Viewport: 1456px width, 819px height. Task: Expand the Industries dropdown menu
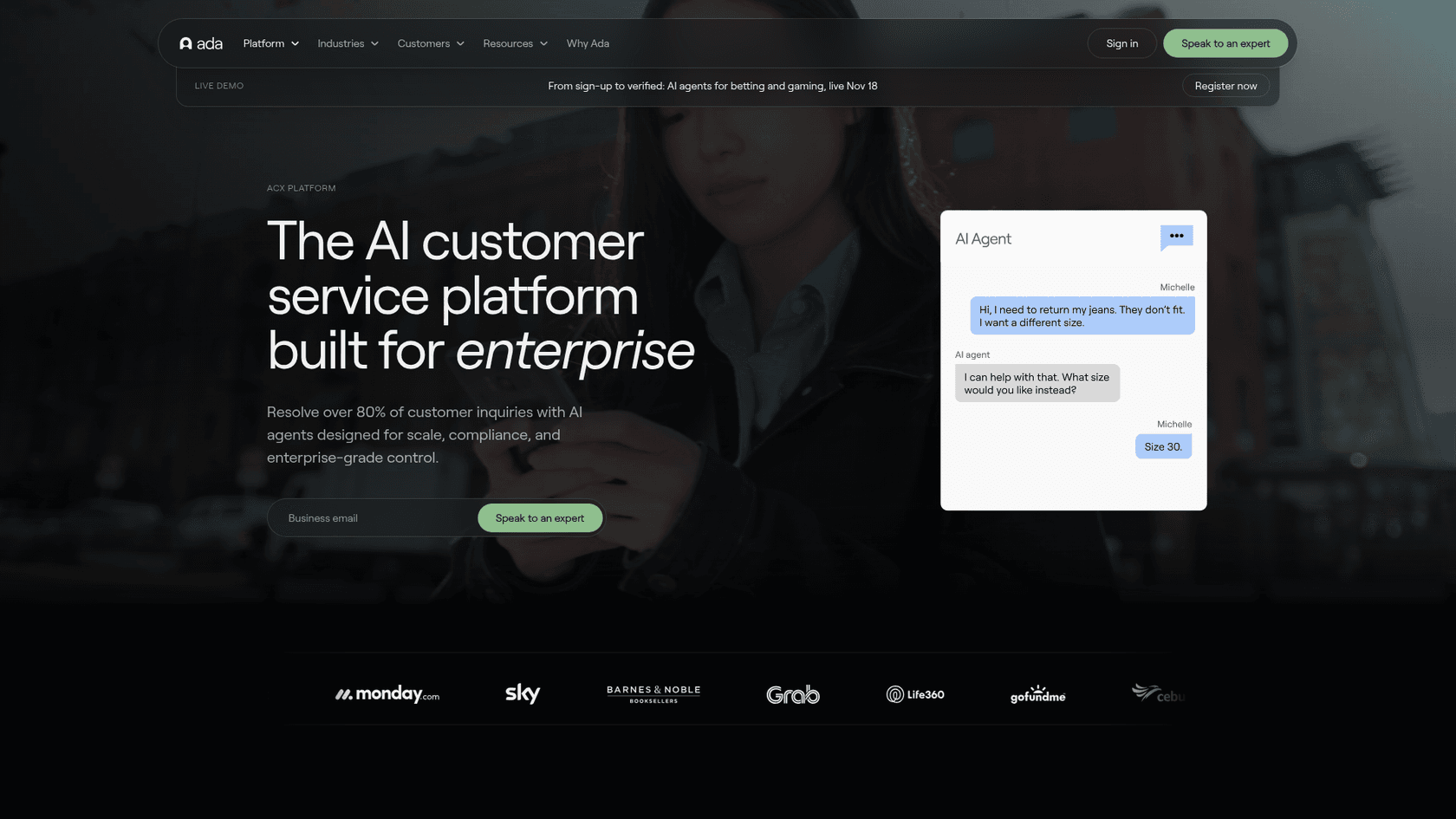pyautogui.click(x=348, y=43)
